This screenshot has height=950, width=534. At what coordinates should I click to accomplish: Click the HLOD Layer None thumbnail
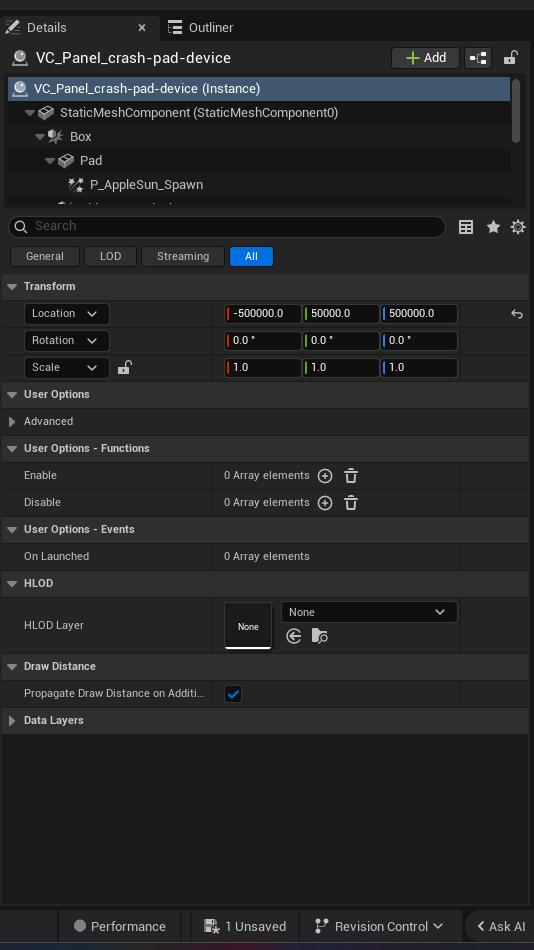(x=248, y=626)
